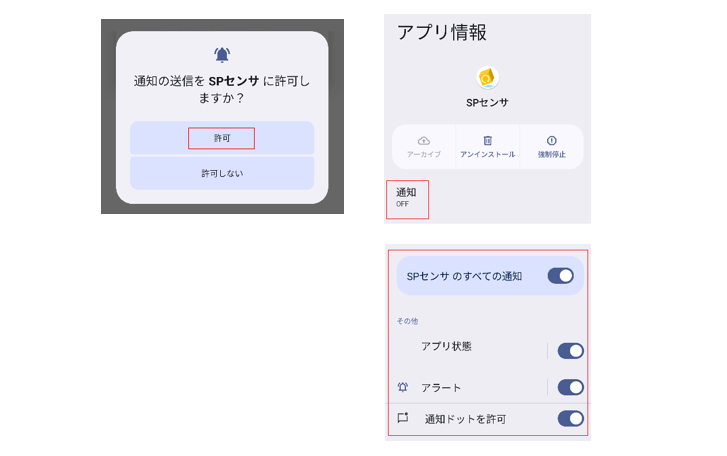This screenshot has height=456, width=727.
Task: Toggle SPセンサ のすべての通知 switch
Action: [x=561, y=276]
